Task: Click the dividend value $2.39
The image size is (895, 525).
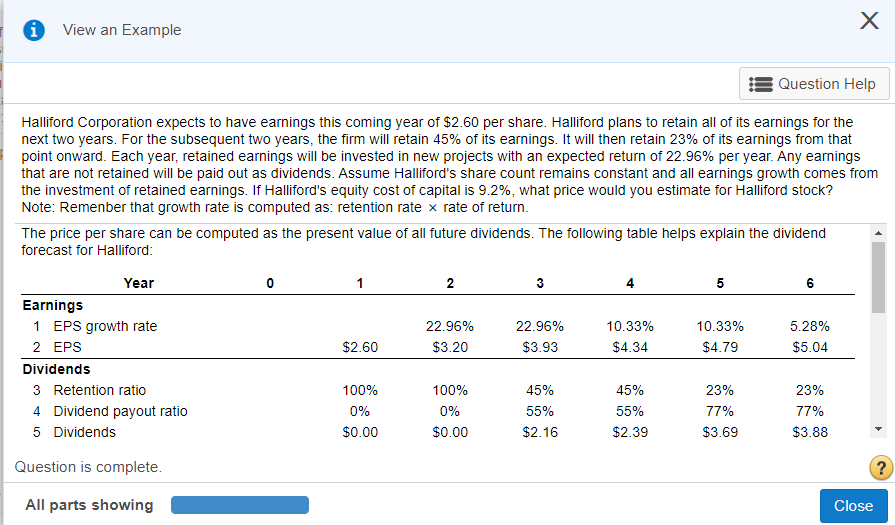Action: [x=630, y=433]
